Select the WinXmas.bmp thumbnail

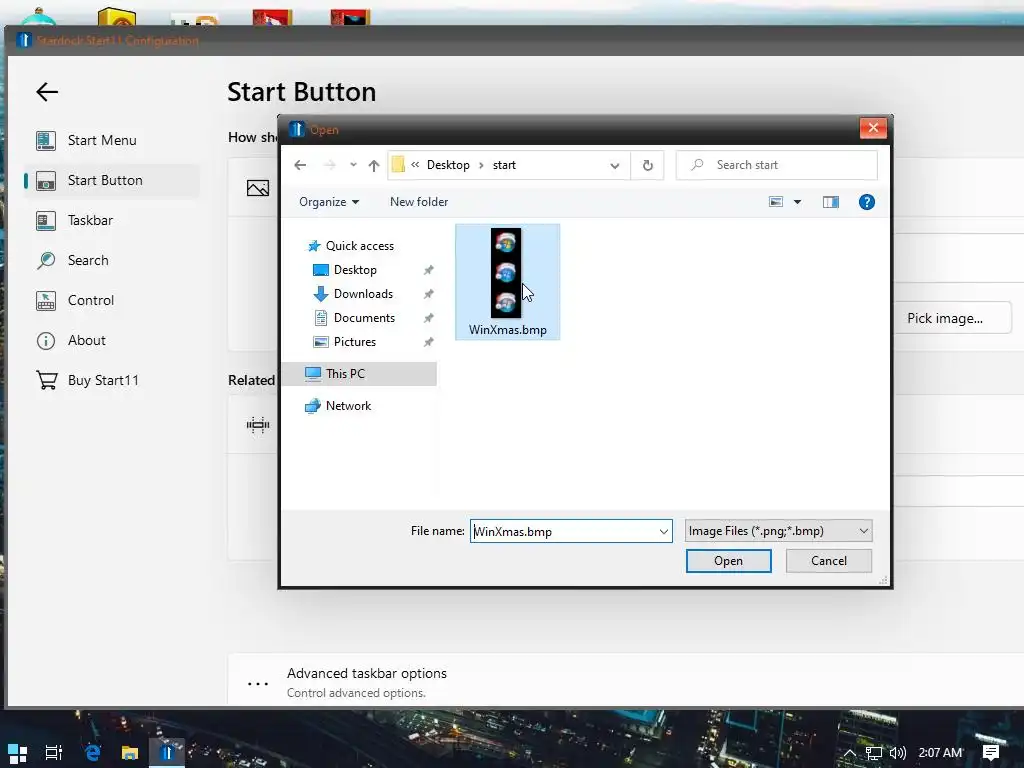(506, 273)
